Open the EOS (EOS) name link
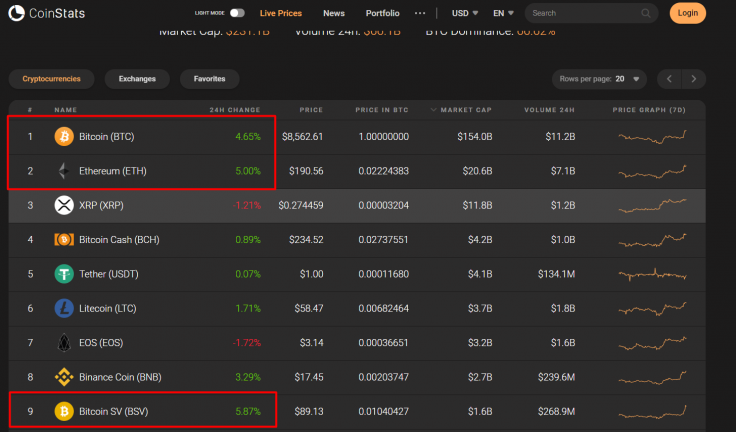 (101, 343)
